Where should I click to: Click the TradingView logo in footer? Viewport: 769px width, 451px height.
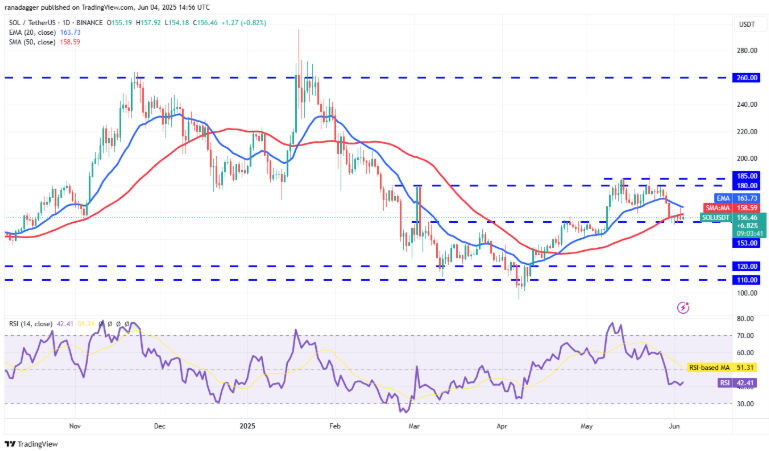(32, 444)
